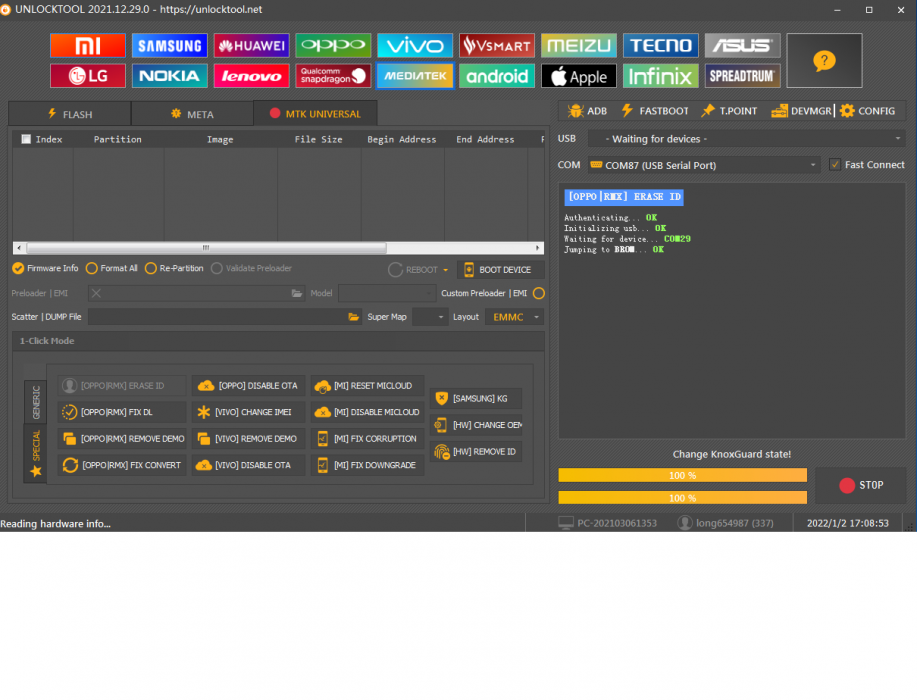This screenshot has height=700, width=917.
Task: Click the BOOT DEVICE button
Action: pyautogui.click(x=500, y=270)
